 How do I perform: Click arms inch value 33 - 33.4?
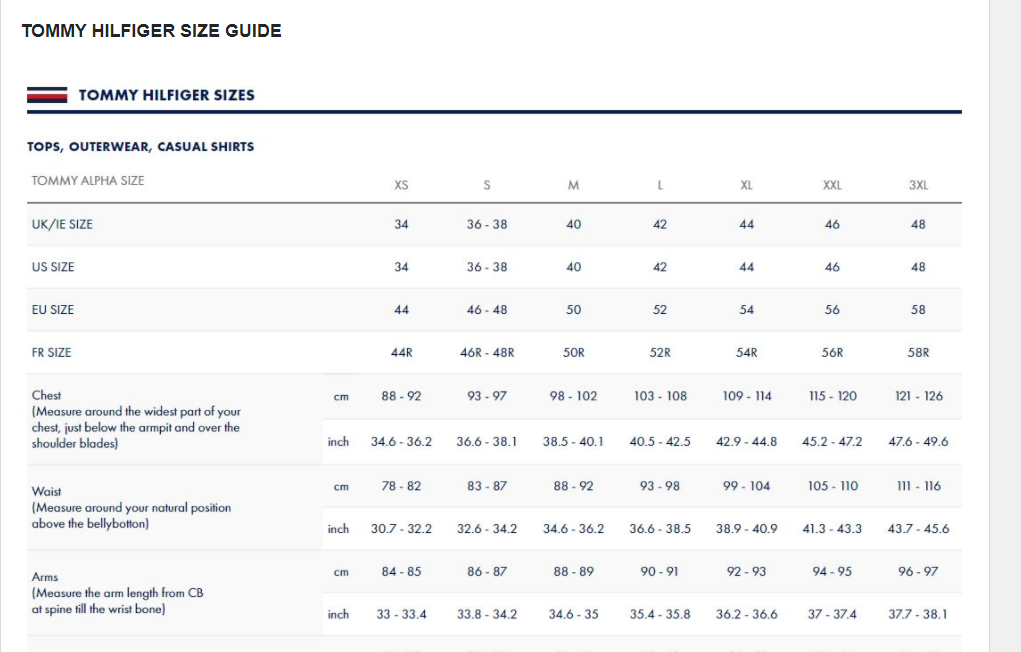pos(401,614)
